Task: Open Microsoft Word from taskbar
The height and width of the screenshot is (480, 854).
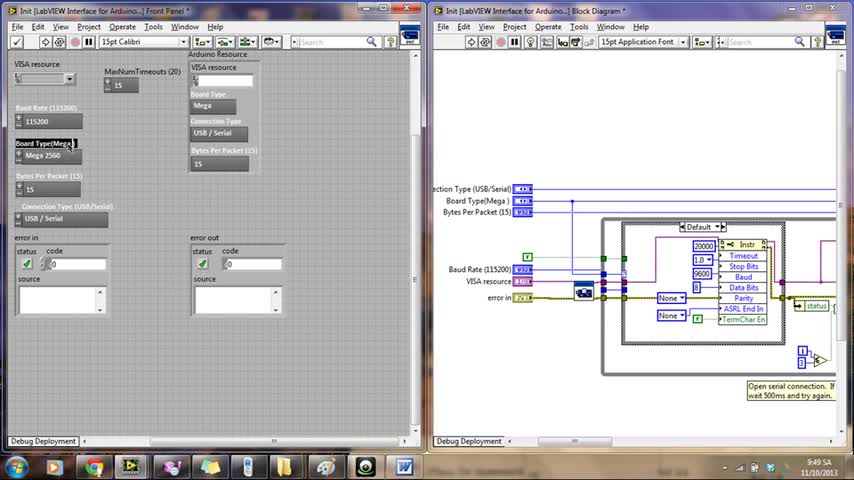Action: [x=404, y=467]
